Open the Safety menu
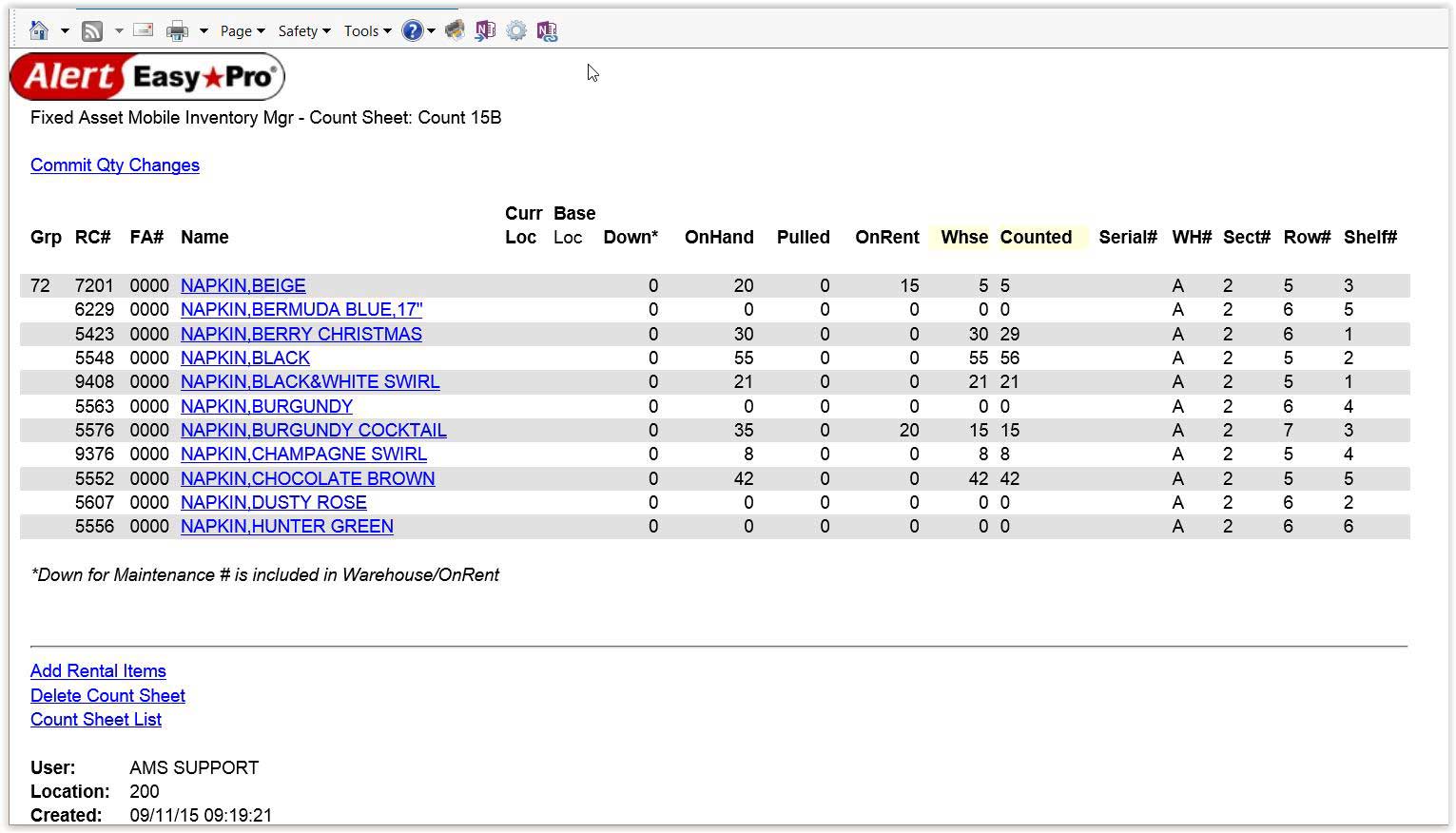Image resolution: width=1456 pixels, height=833 pixels. pyautogui.click(x=303, y=31)
